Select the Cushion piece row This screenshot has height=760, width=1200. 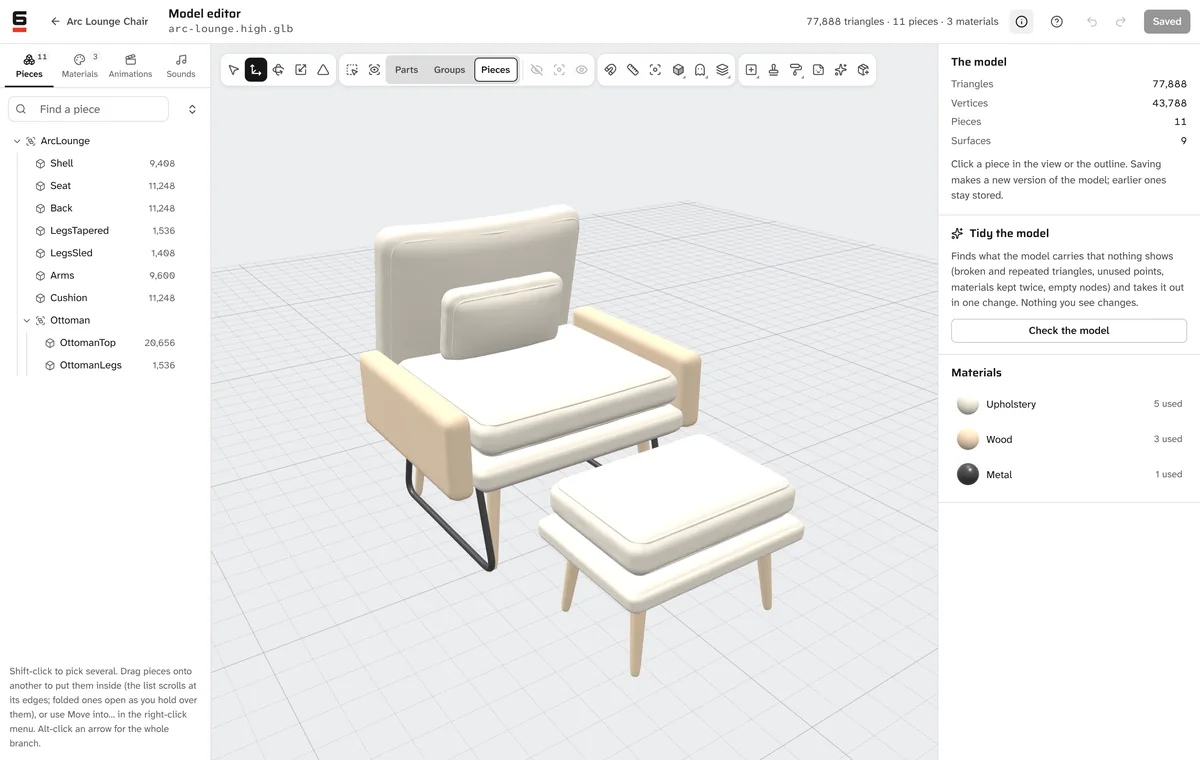click(x=105, y=298)
